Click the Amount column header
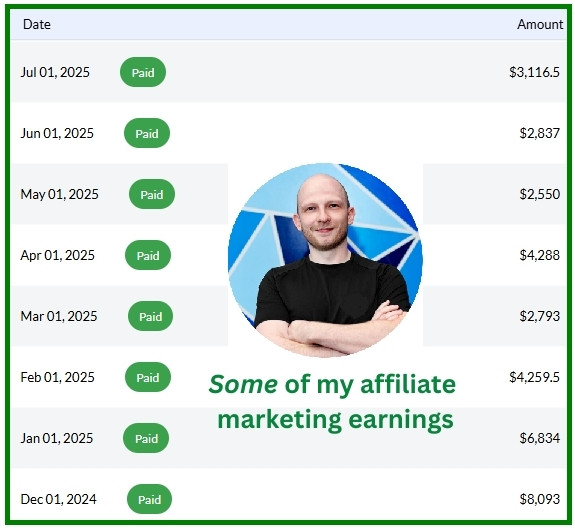The height and width of the screenshot is (528, 575). coord(540,25)
